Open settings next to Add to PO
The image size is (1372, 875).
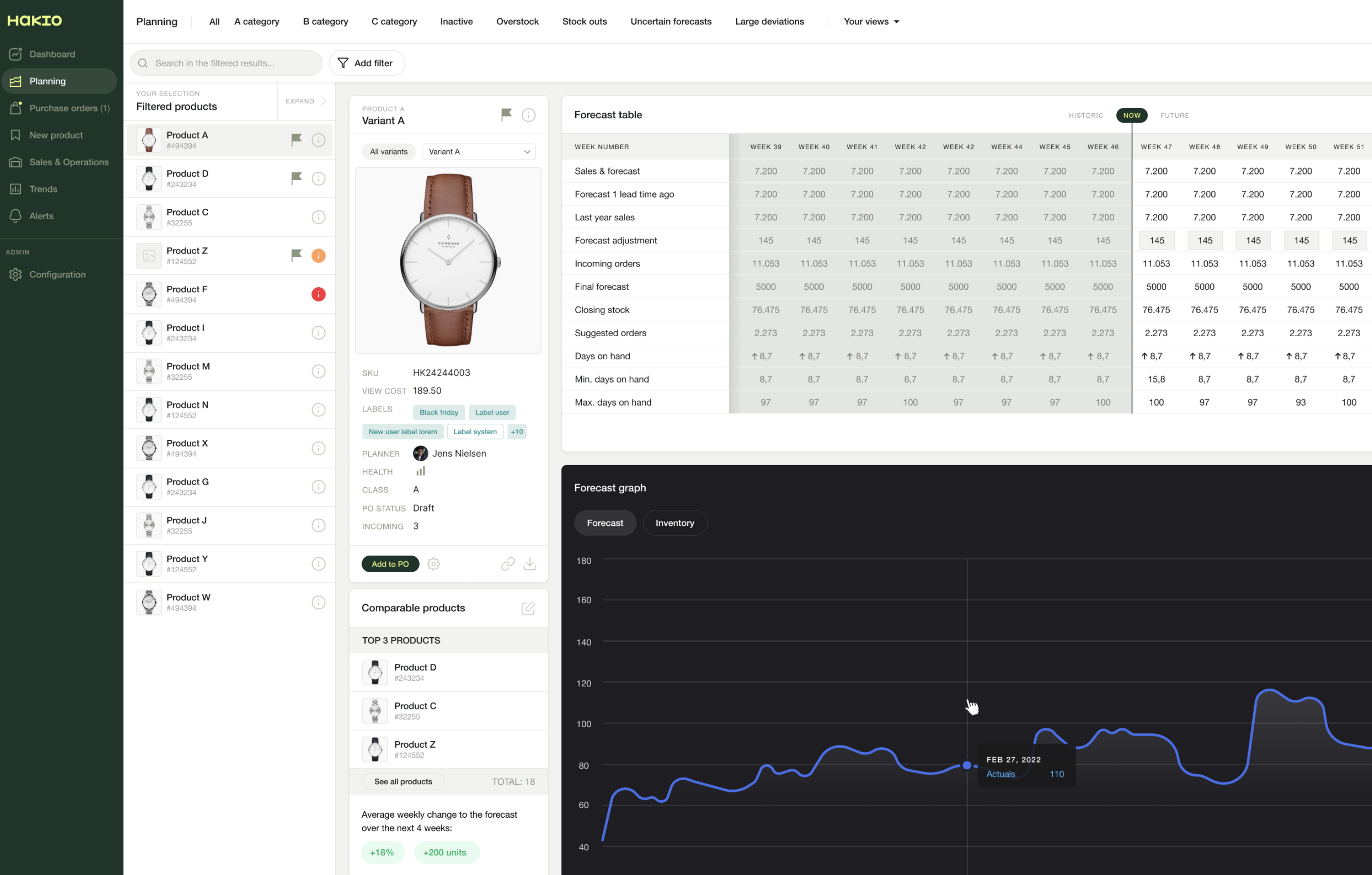click(433, 563)
